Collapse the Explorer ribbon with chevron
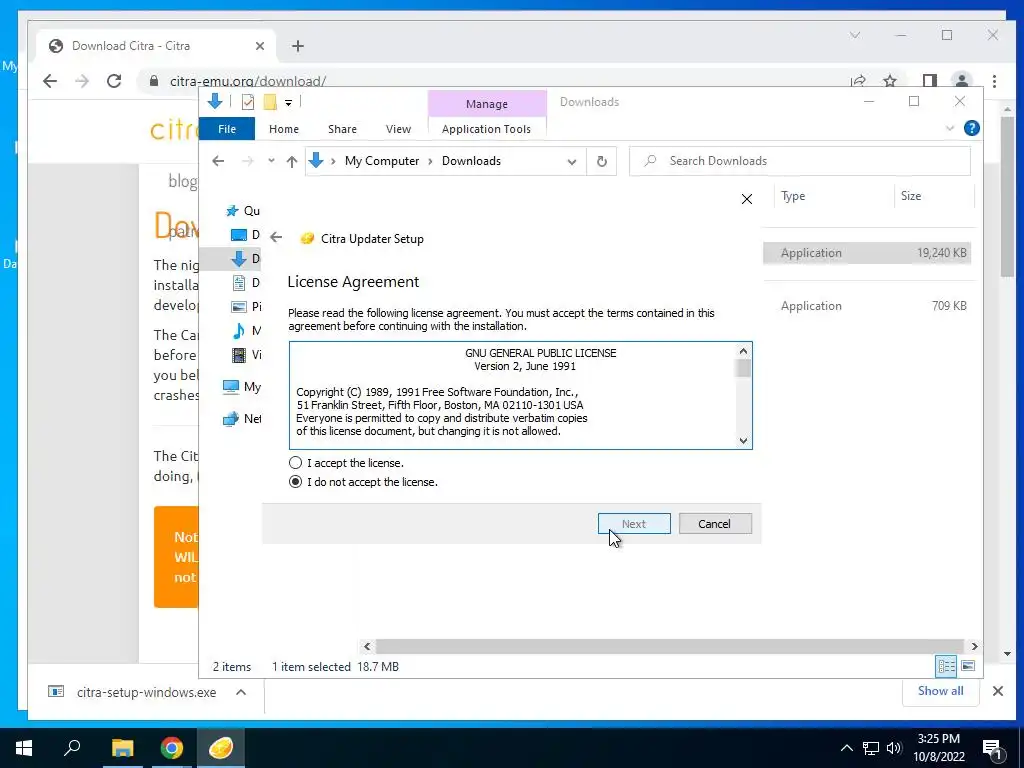The height and width of the screenshot is (768, 1024). [x=950, y=129]
